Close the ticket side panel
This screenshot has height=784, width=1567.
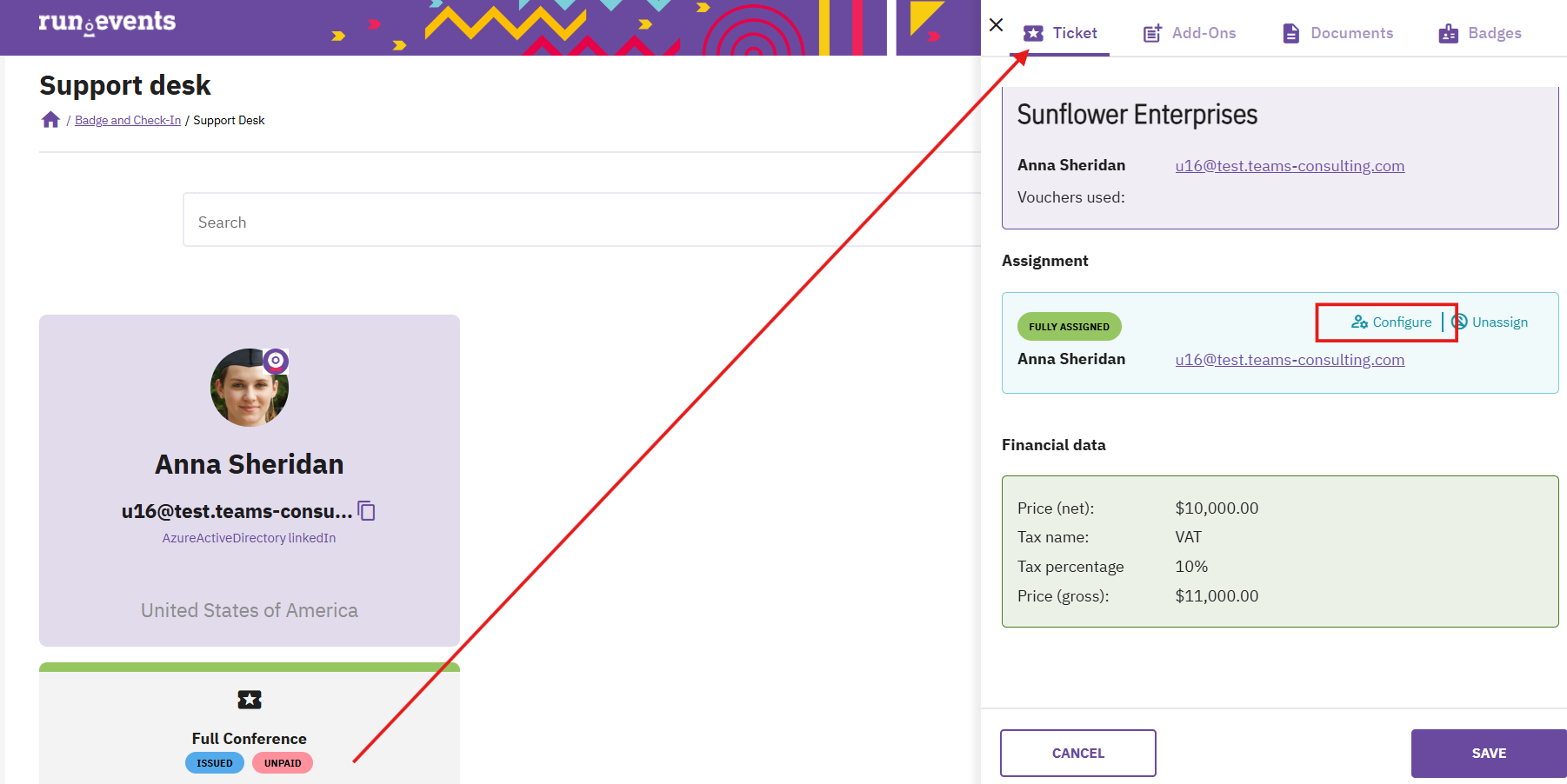[997, 25]
